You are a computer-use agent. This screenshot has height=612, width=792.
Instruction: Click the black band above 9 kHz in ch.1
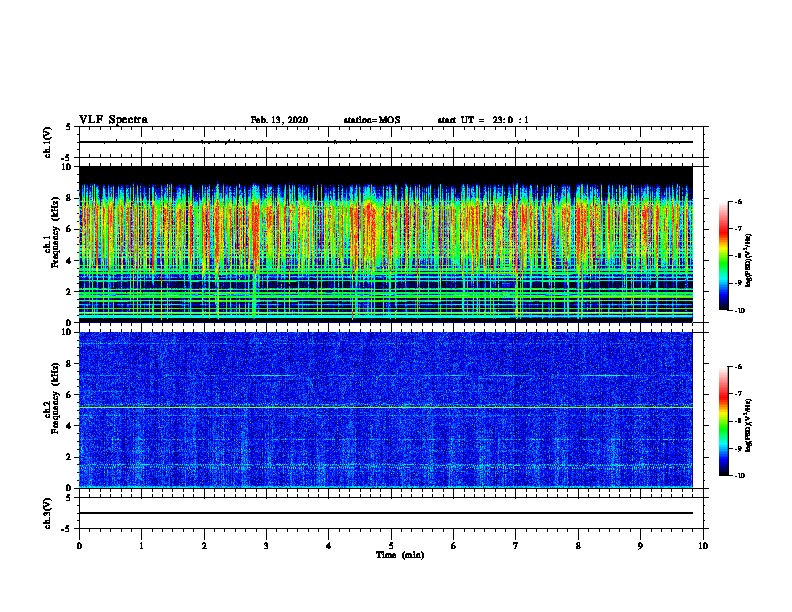(x=386, y=175)
